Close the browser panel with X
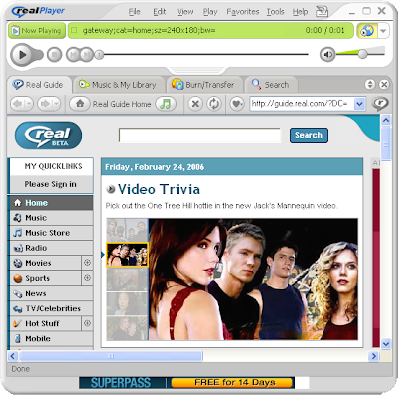 coord(384,85)
